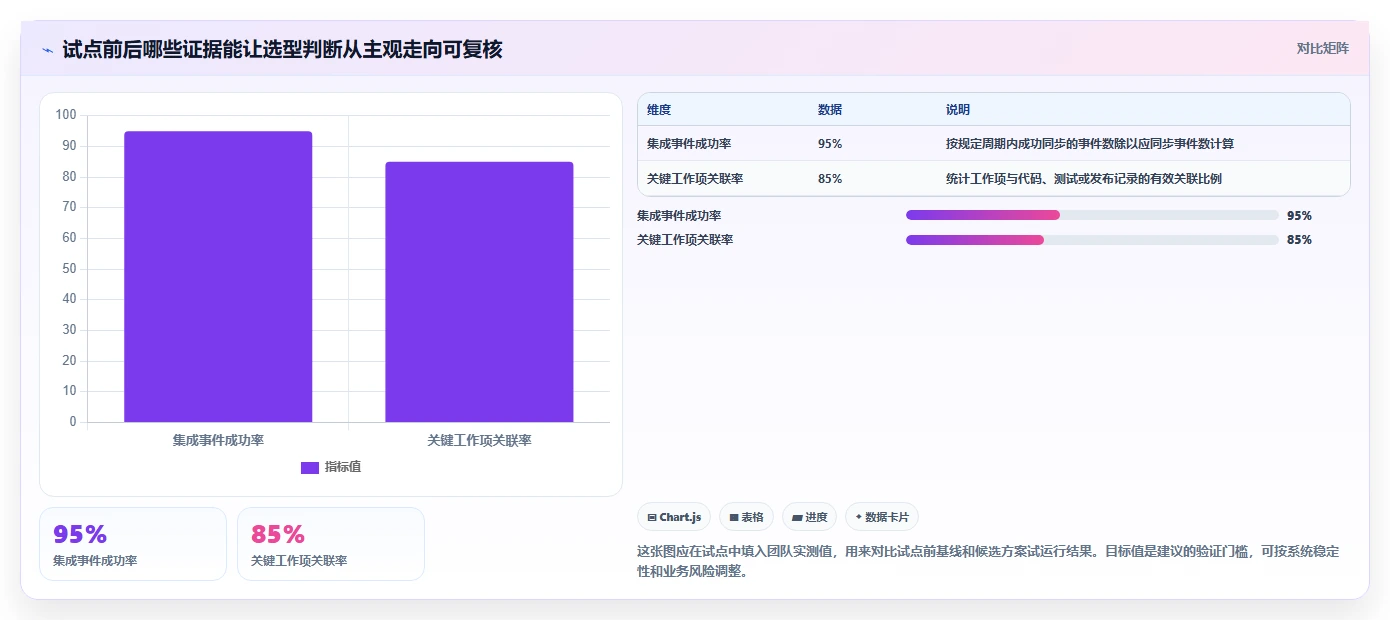Click the title 试点前后哪些证据能让选型判断从主观走向可复核
The height and width of the screenshot is (620, 1390).
point(282,49)
